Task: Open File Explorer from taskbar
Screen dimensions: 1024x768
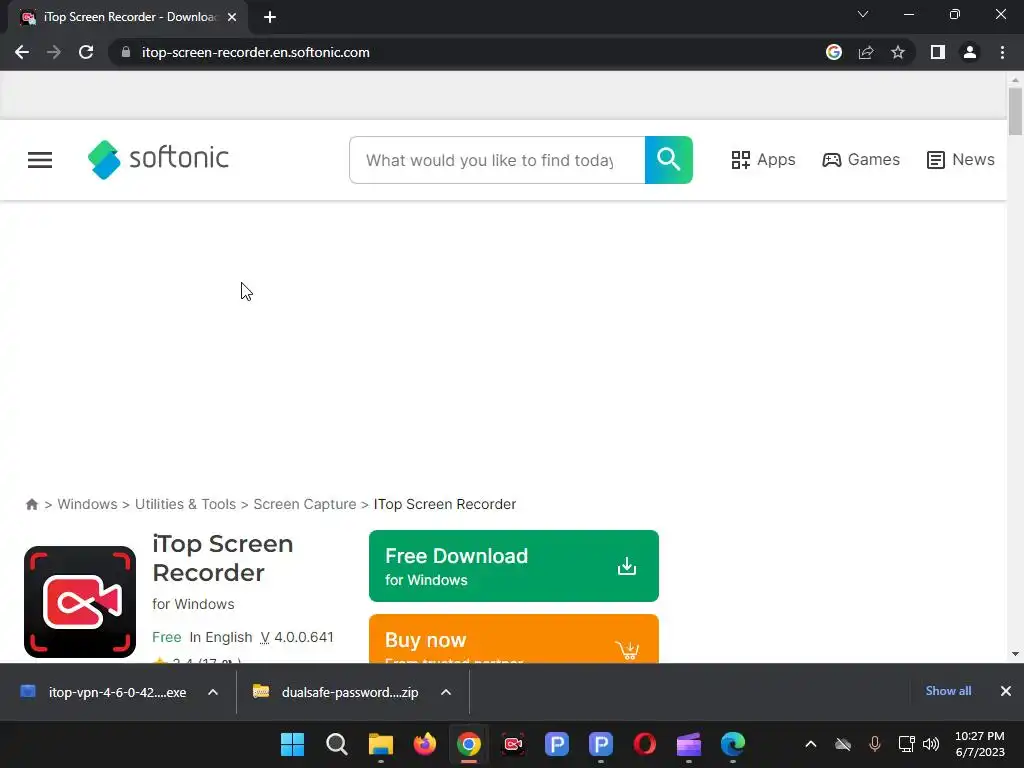Action: coord(381,744)
